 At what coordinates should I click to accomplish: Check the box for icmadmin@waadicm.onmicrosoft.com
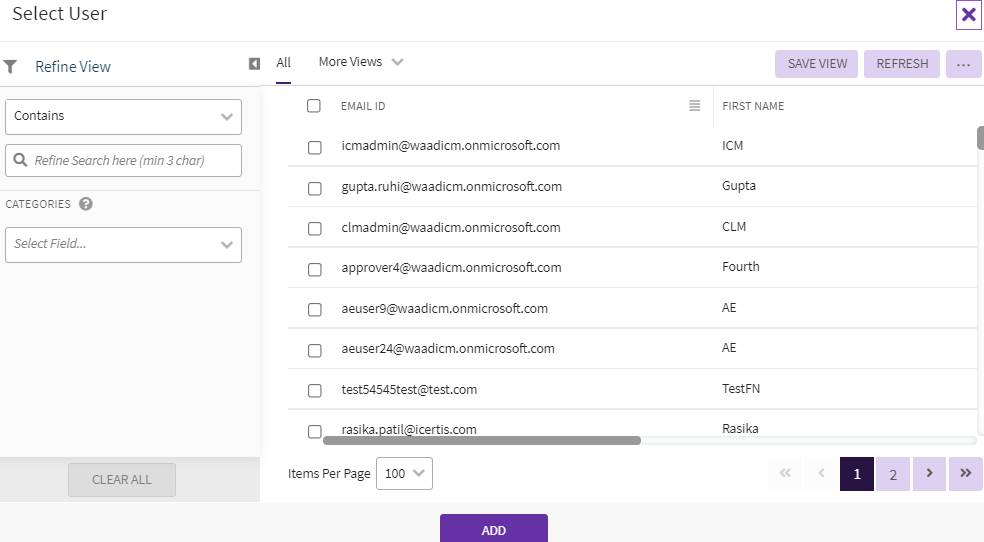[314, 147]
